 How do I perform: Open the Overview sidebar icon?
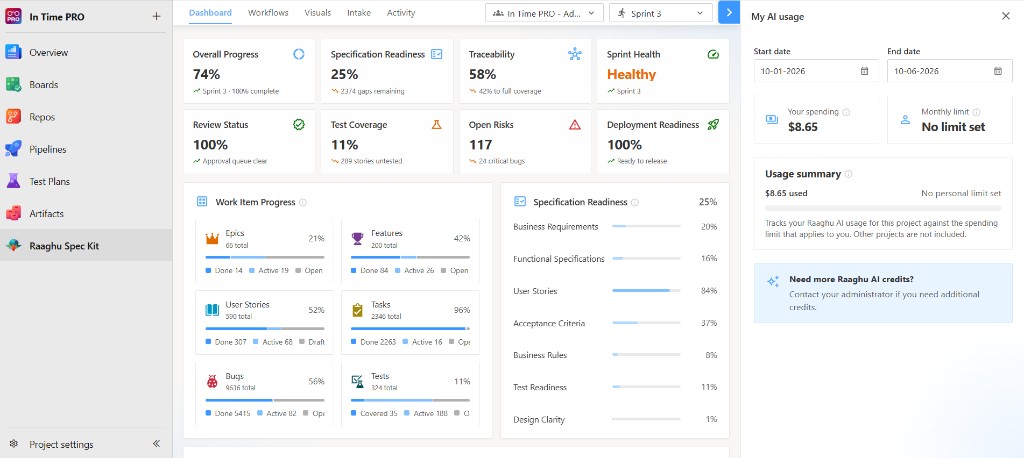[14, 52]
